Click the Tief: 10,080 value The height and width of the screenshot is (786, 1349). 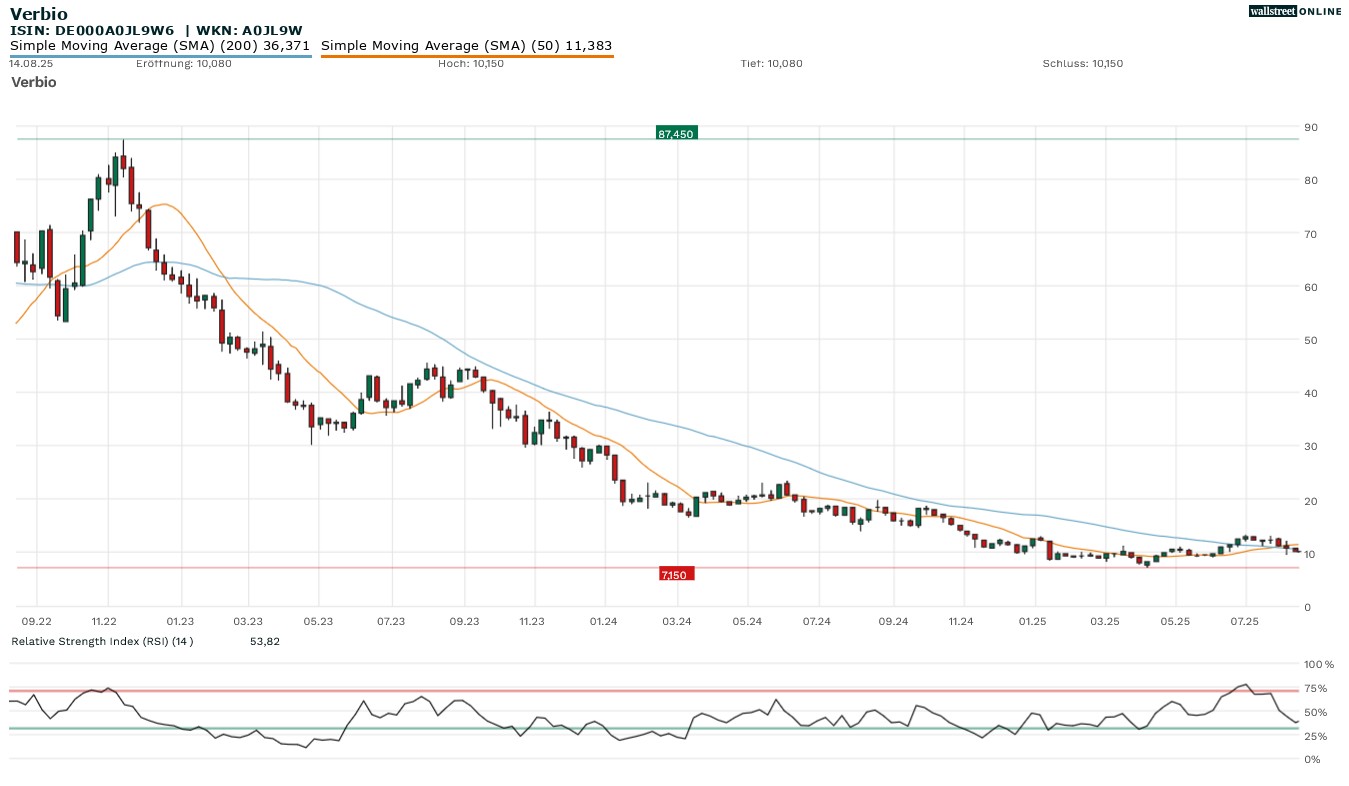point(771,63)
